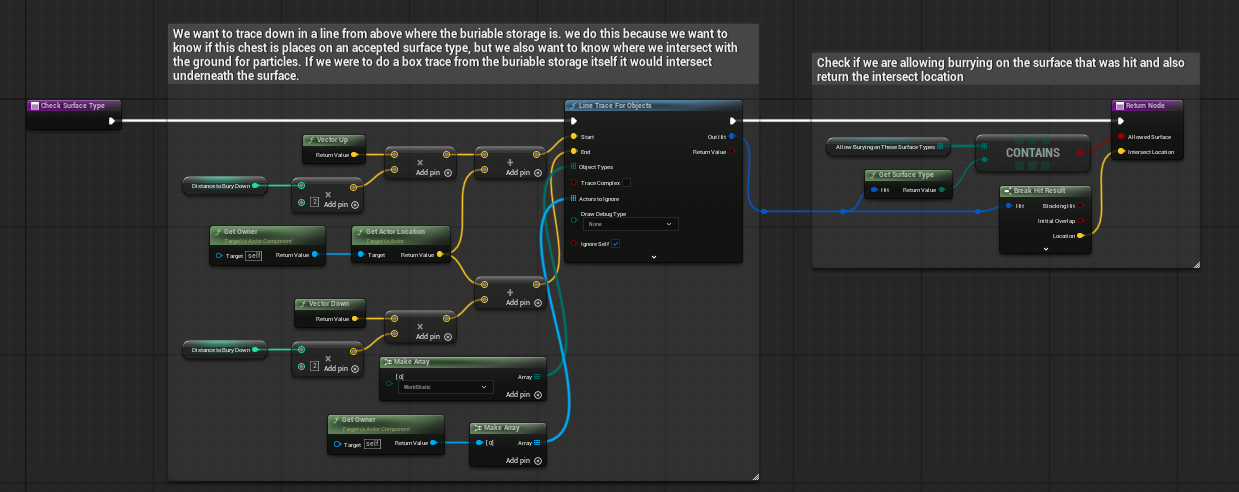Click the Start pin on Line Trace For Objects
Image resolution: width=1239 pixels, height=492 pixels.
pyautogui.click(x=573, y=136)
